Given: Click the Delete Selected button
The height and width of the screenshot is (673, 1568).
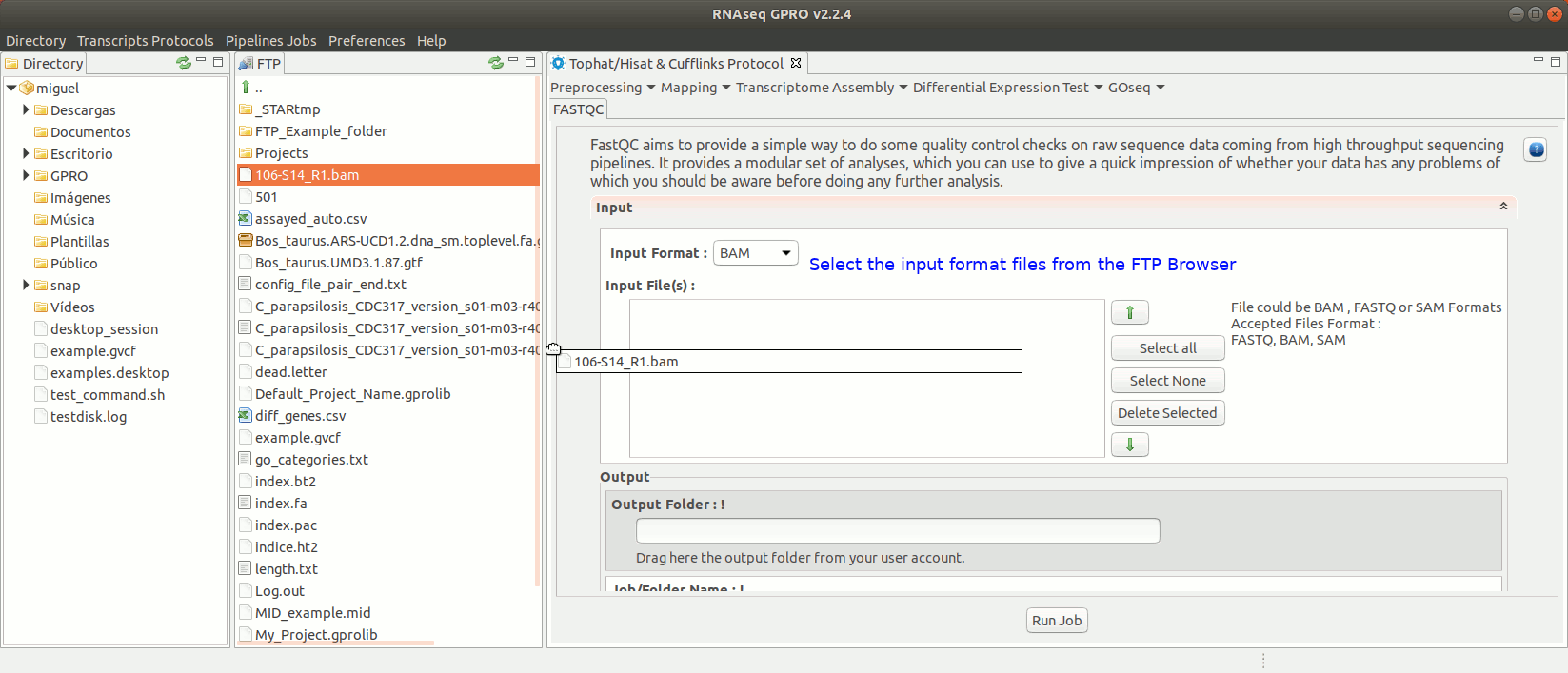Looking at the screenshot, I should tap(1167, 413).
